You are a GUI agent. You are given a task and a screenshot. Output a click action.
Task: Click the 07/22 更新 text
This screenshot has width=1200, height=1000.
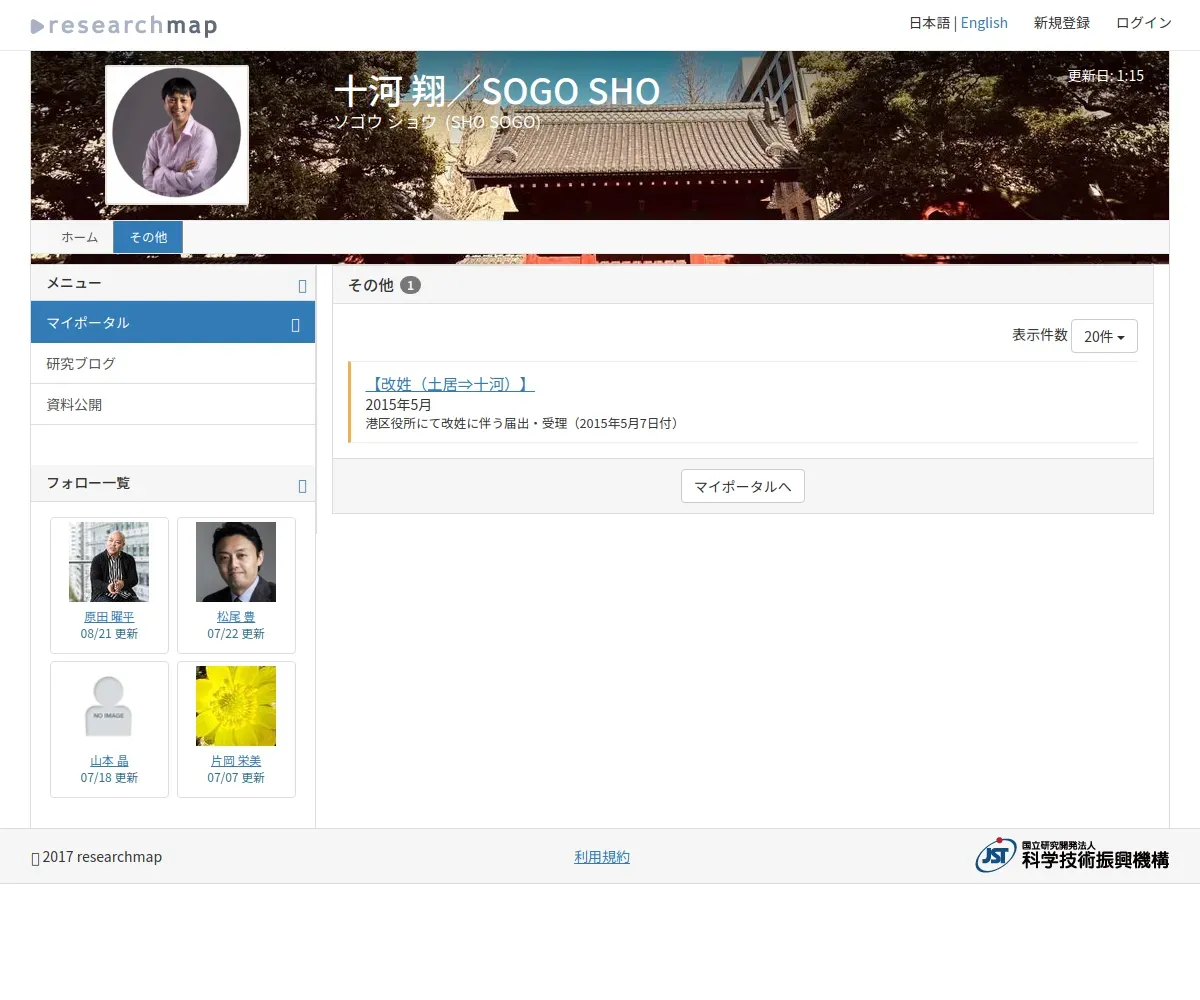pos(236,634)
